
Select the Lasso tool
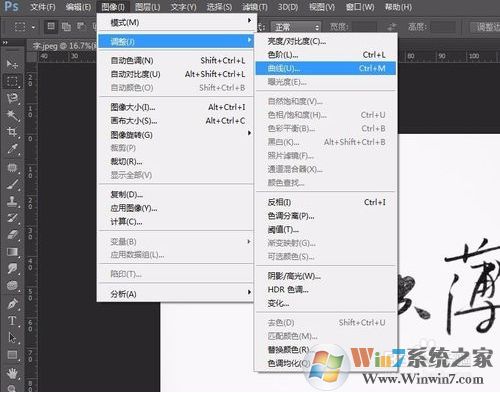point(12,98)
